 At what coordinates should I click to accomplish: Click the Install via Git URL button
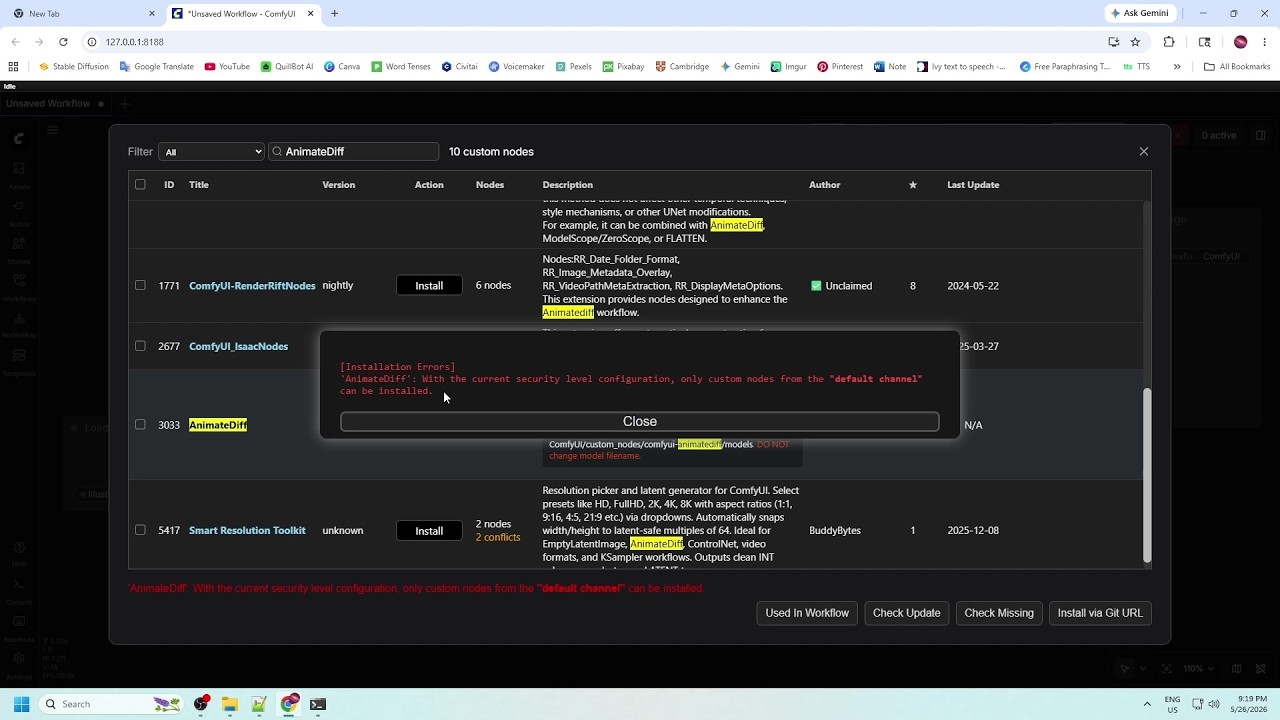tap(1100, 613)
